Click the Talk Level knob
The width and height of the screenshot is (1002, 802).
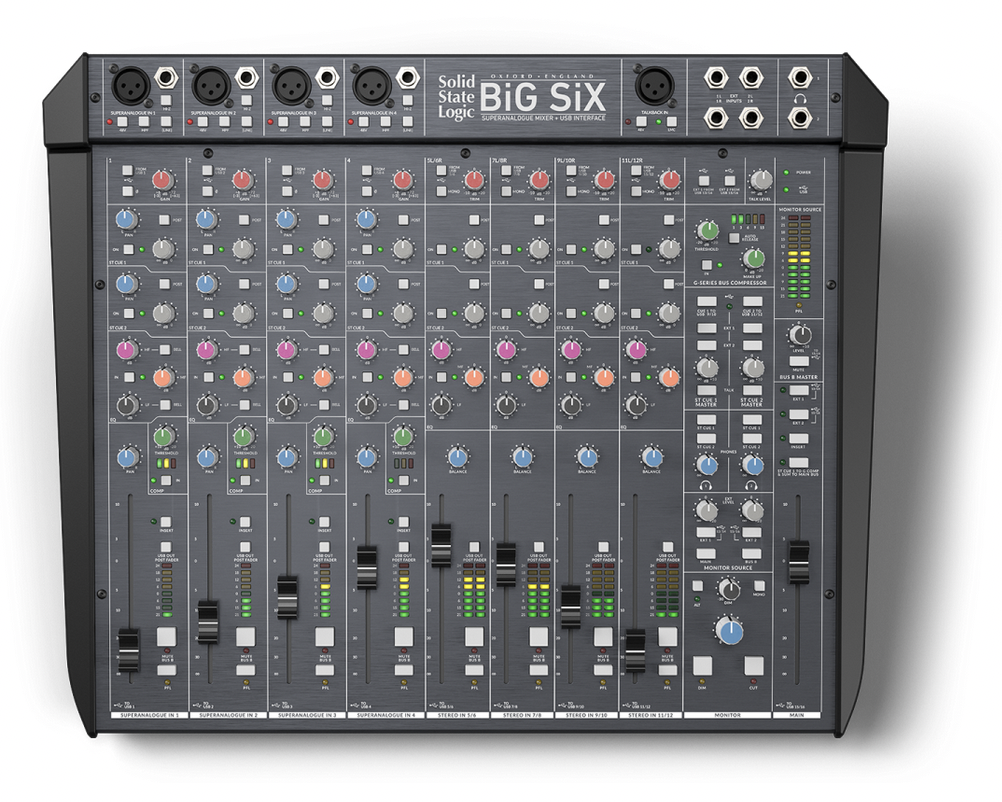[x=760, y=181]
